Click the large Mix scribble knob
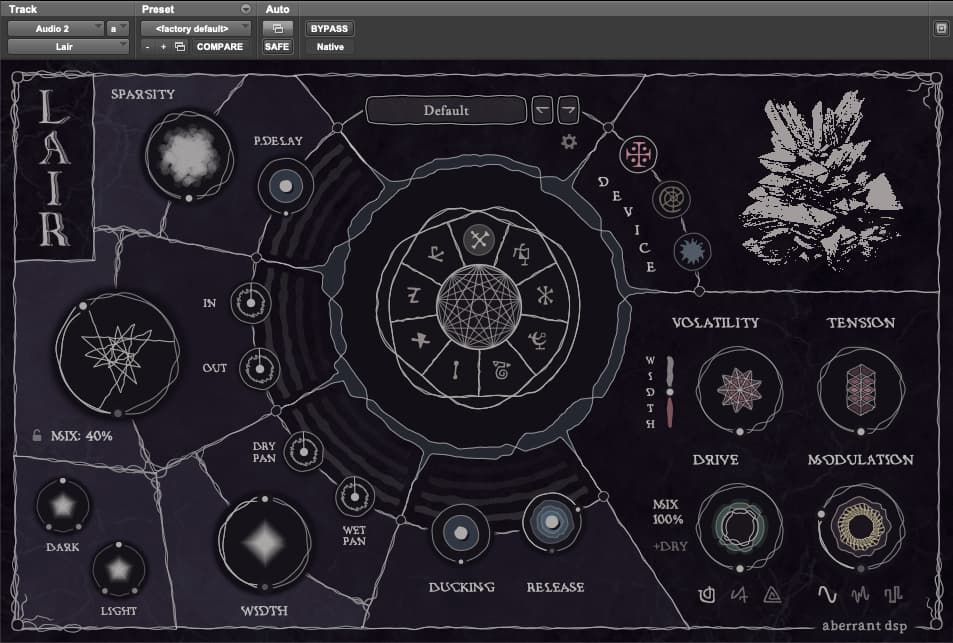Viewport: 953px width, 643px height. 117,354
